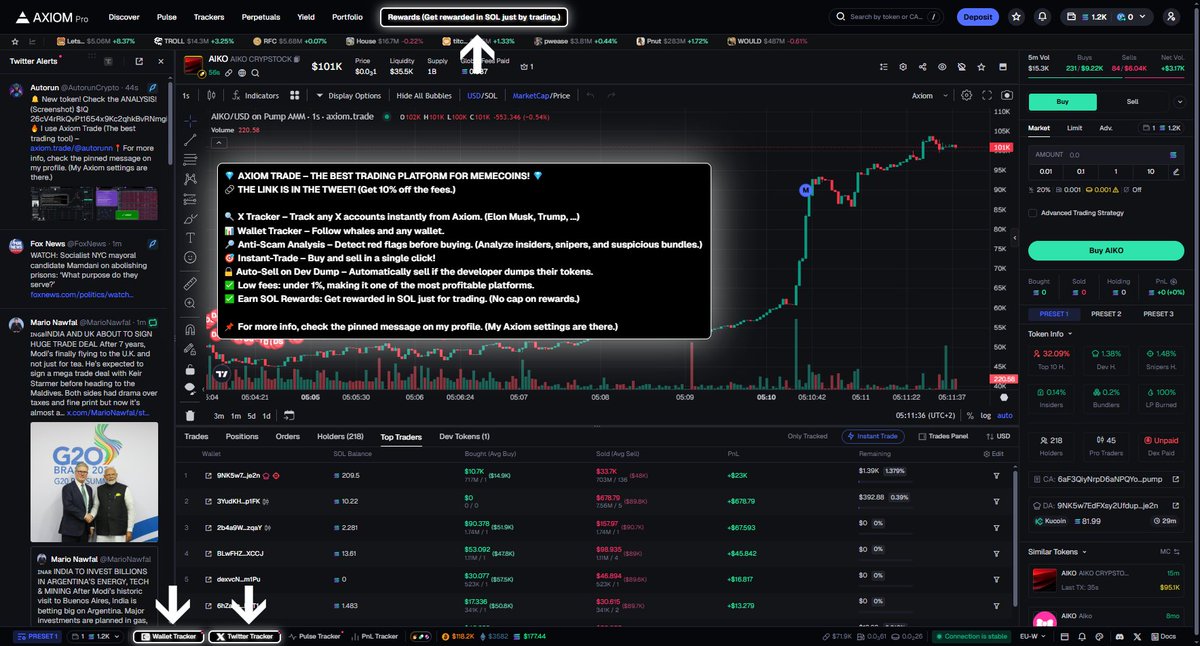The width and height of the screenshot is (1200, 646).
Task: Switch to the Sell side
Action: [1132, 101]
